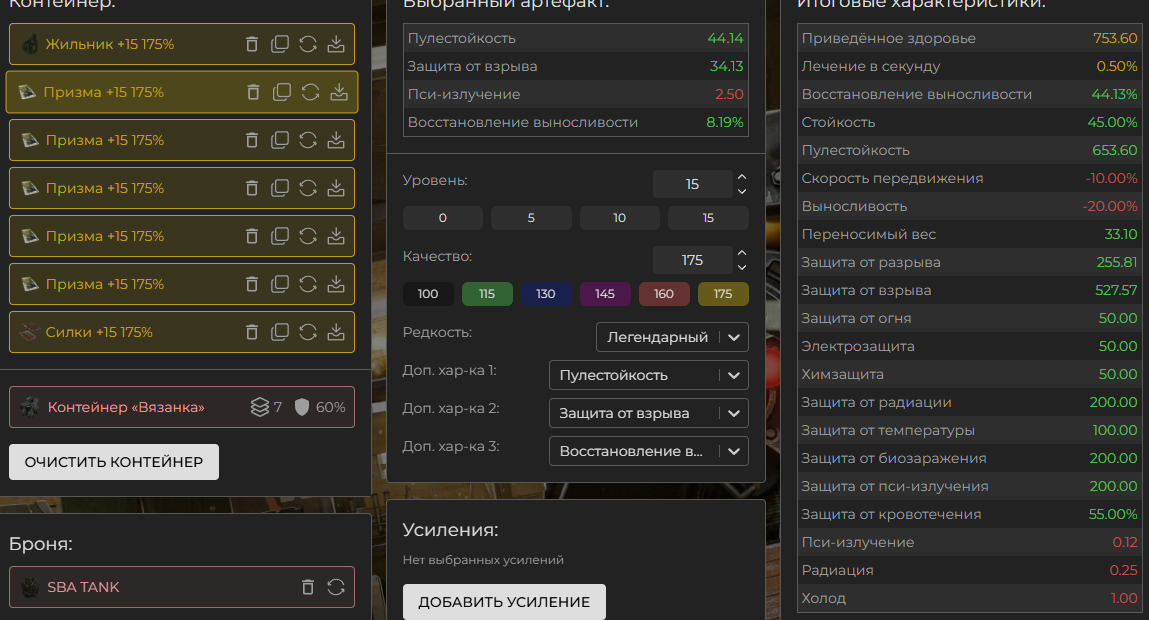
Task: Expand Доп. хар-ка 2 dropdown Защита от взрыва
Action: (648, 413)
